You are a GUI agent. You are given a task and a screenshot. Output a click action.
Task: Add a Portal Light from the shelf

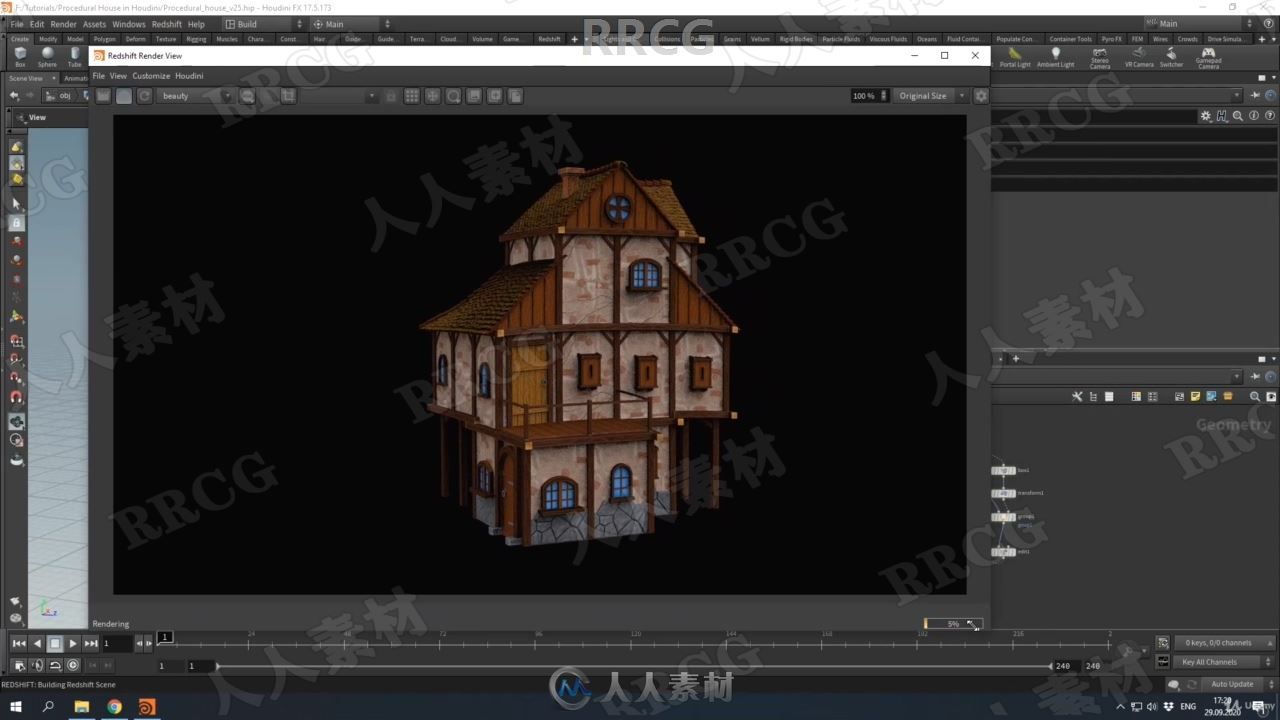[x=1015, y=57]
